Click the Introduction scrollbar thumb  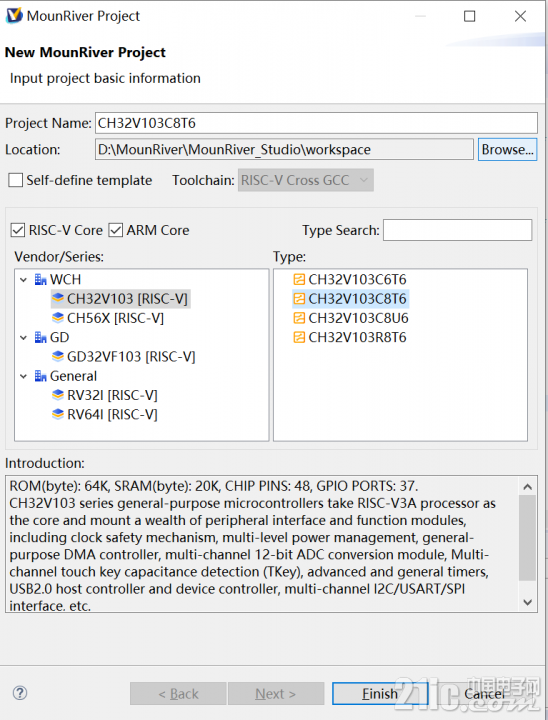[x=528, y=537]
